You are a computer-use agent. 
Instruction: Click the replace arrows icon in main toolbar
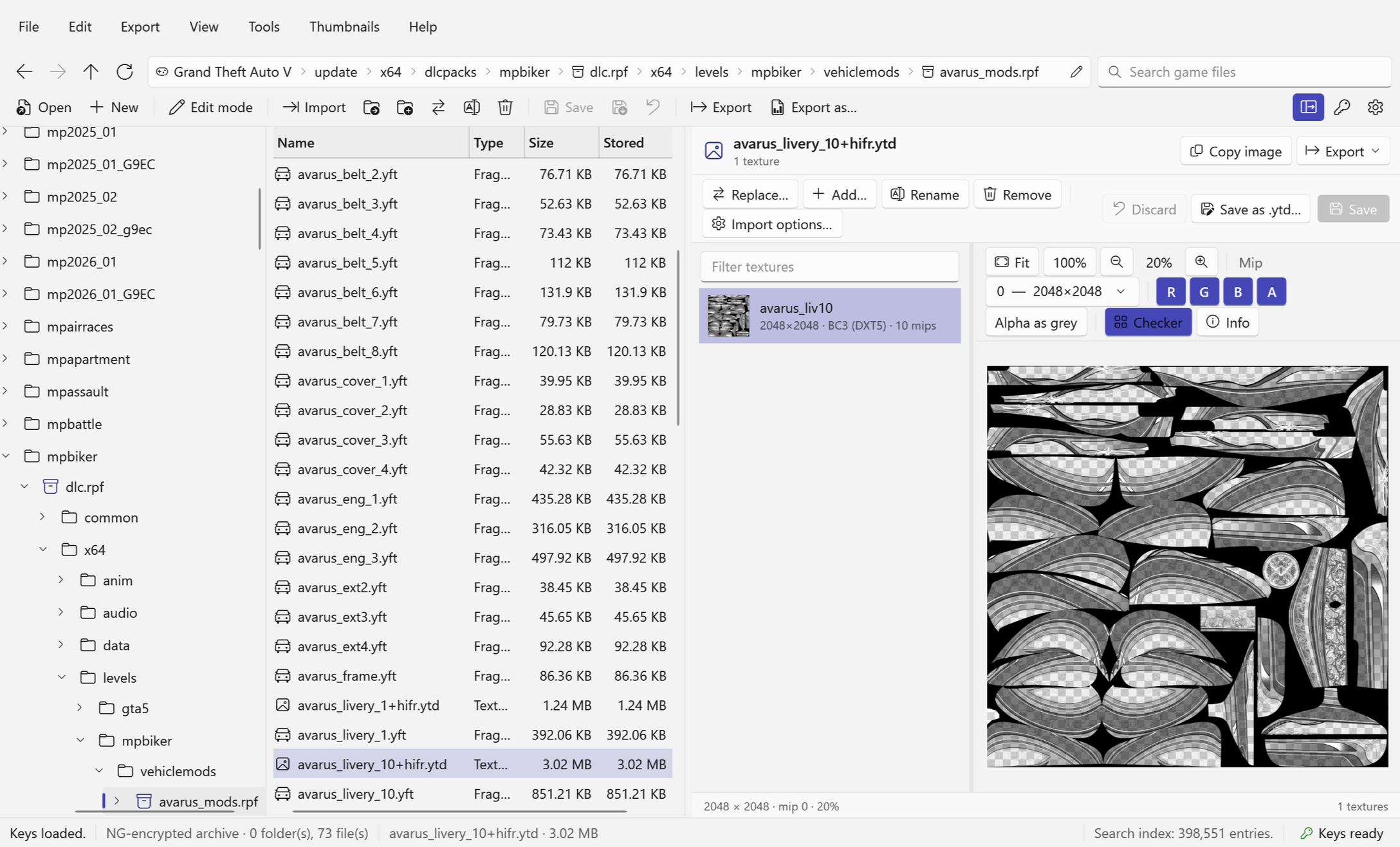coord(438,107)
